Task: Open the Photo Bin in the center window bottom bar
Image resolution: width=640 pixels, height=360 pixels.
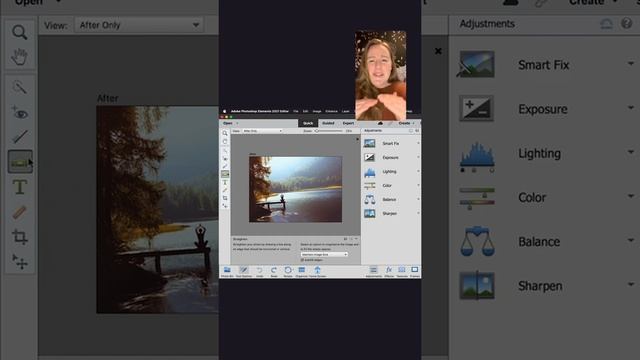Action: tap(227, 271)
